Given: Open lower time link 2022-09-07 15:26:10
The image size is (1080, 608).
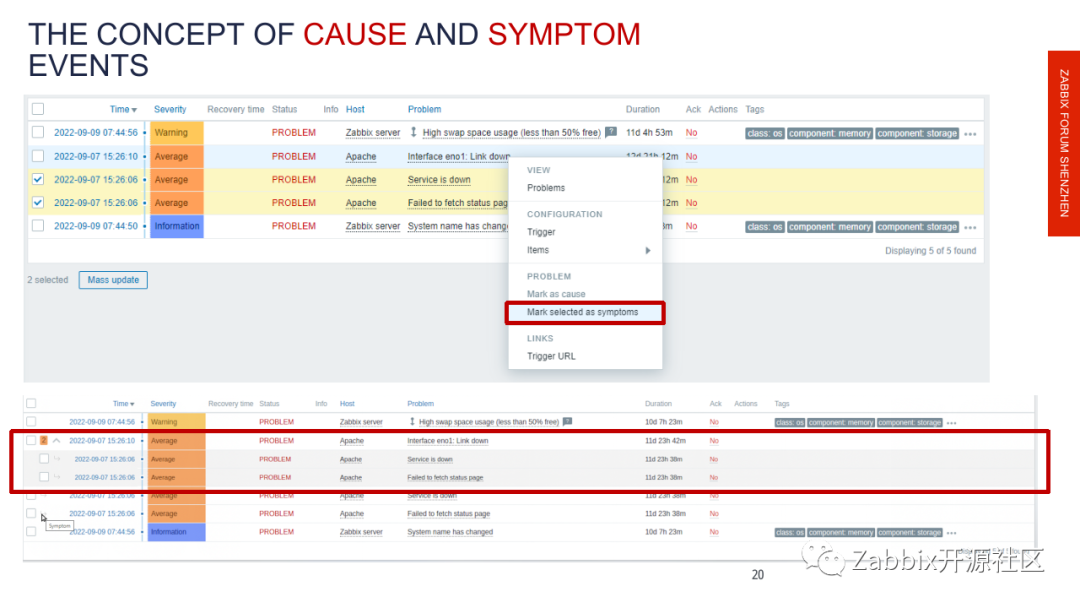Looking at the screenshot, I should (x=102, y=441).
